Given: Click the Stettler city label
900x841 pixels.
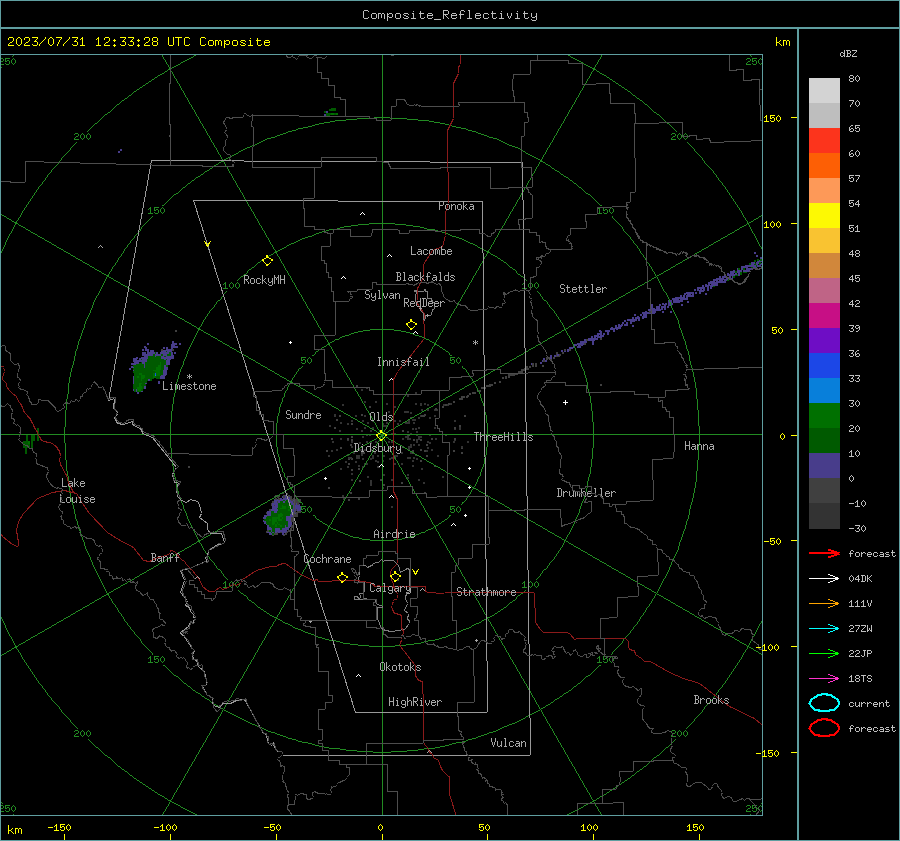Looking at the screenshot, I should pyautogui.click(x=583, y=289).
